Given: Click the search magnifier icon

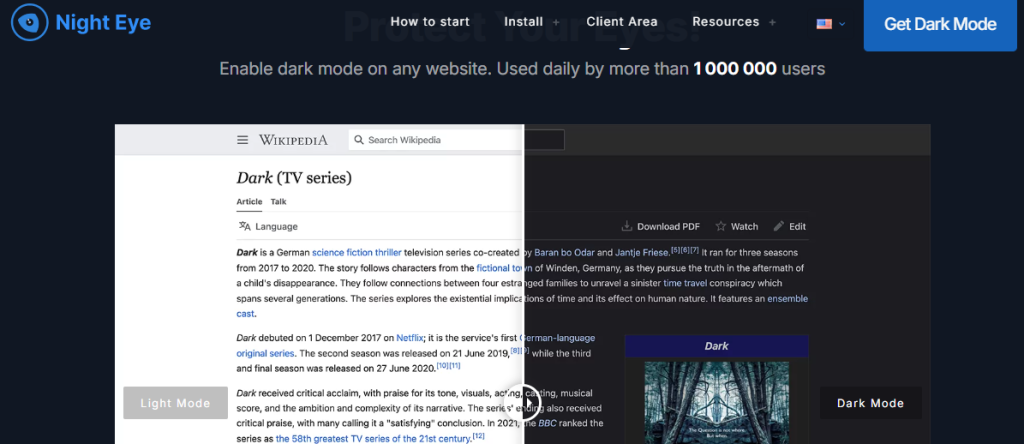Looking at the screenshot, I should [x=359, y=140].
